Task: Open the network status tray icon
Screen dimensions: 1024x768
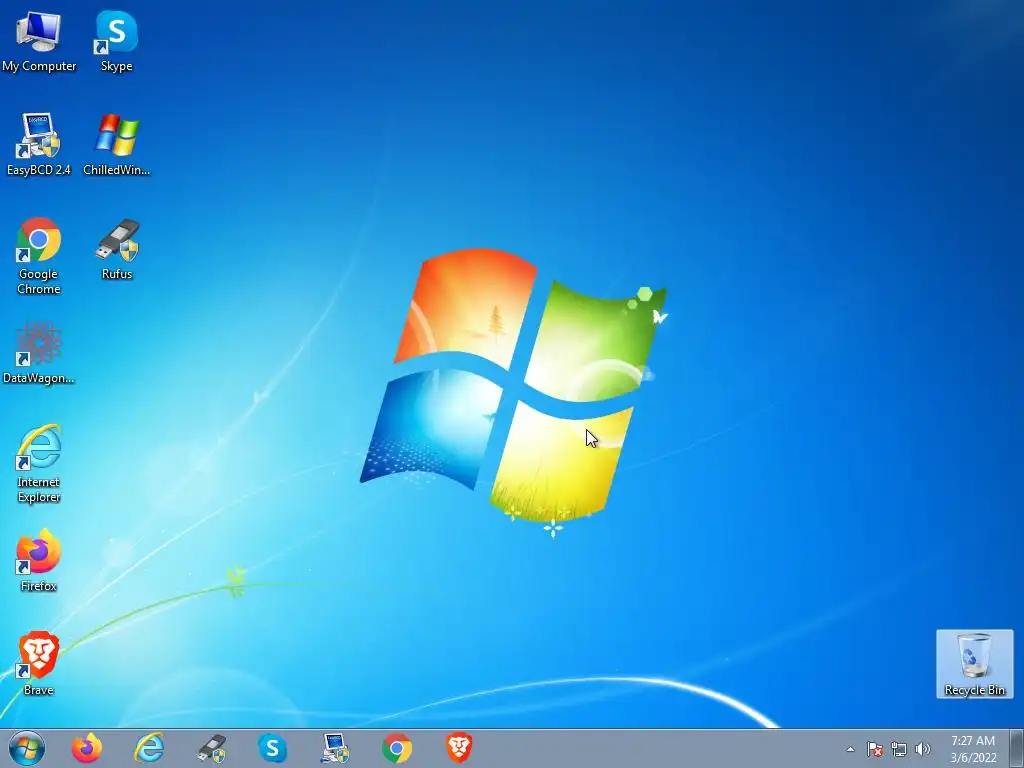Action: point(899,749)
